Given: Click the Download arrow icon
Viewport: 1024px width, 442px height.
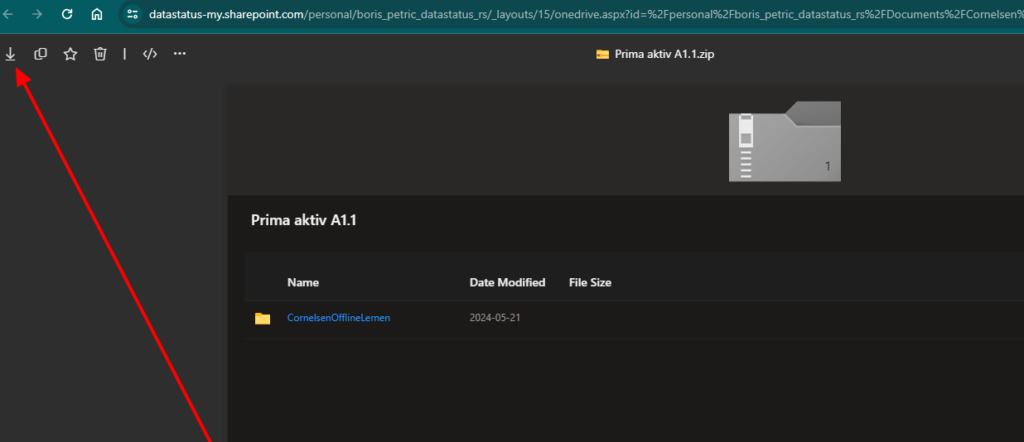Looking at the screenshot, I should point(10,54).
